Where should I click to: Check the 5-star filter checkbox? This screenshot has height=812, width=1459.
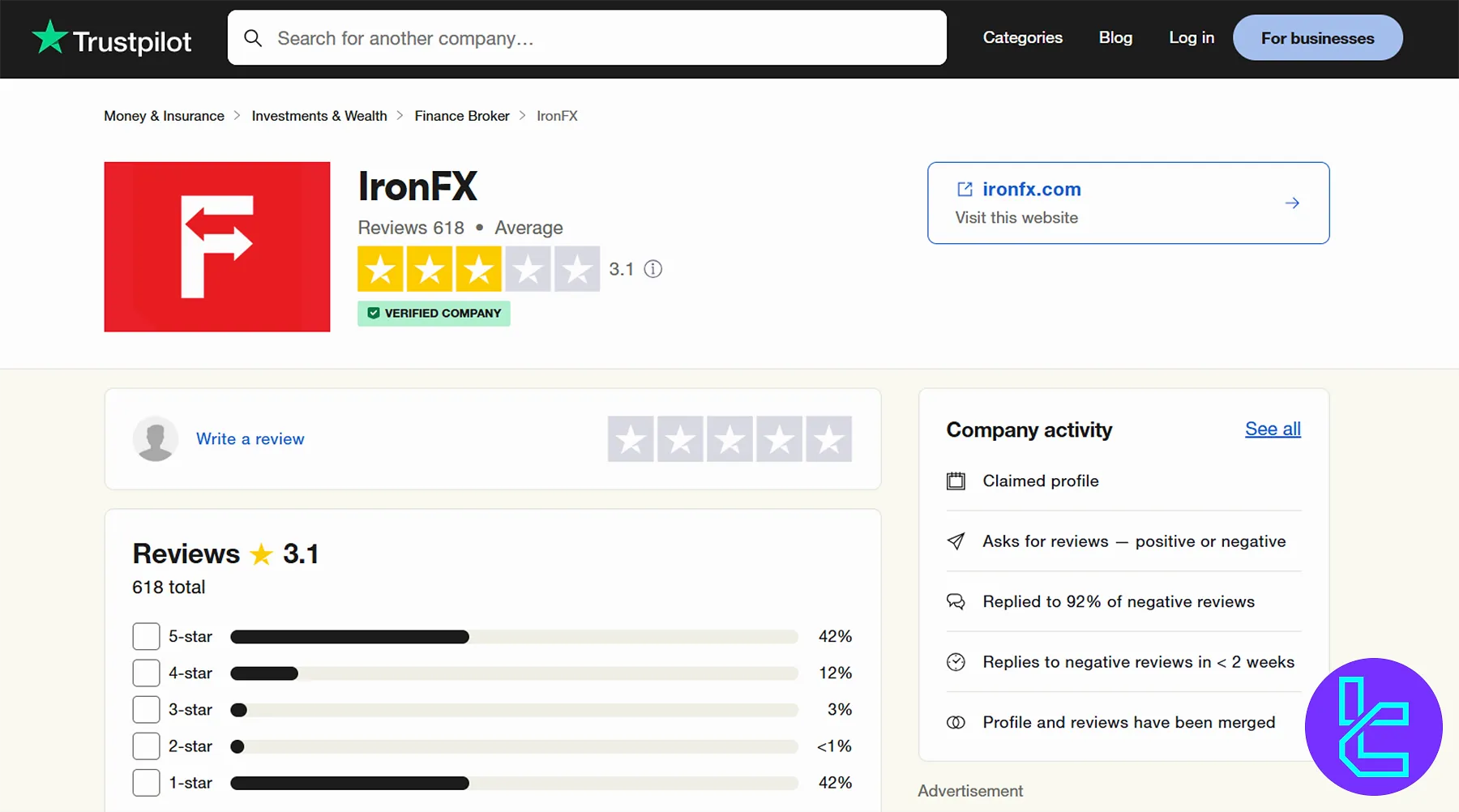coord(146,636)
